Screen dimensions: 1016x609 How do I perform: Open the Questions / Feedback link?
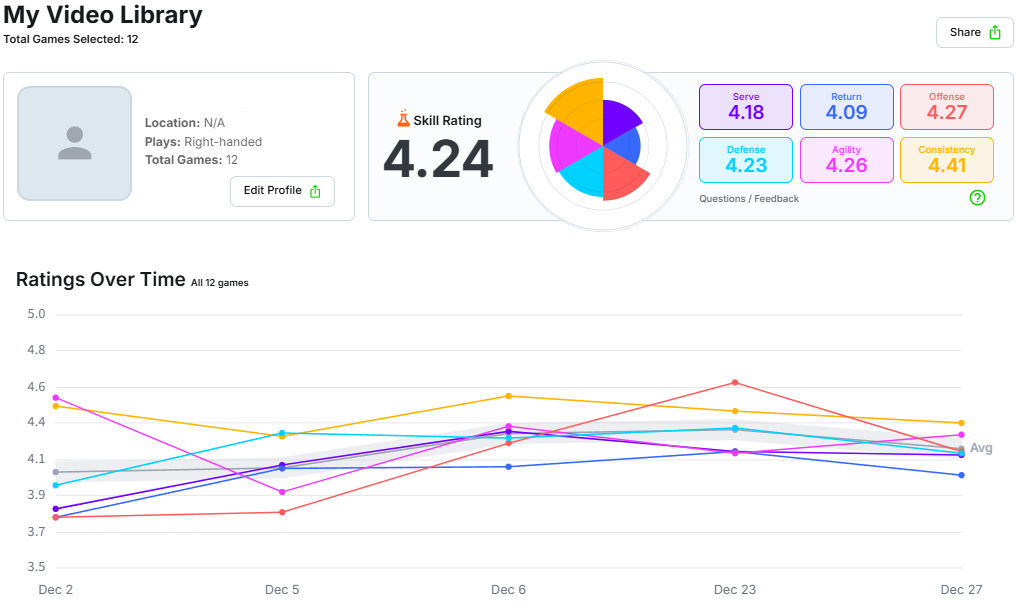point(749,199)
